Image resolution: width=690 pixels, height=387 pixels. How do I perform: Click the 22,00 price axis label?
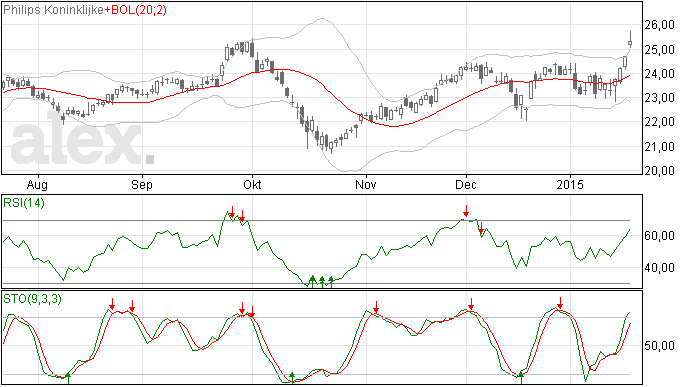659,122
